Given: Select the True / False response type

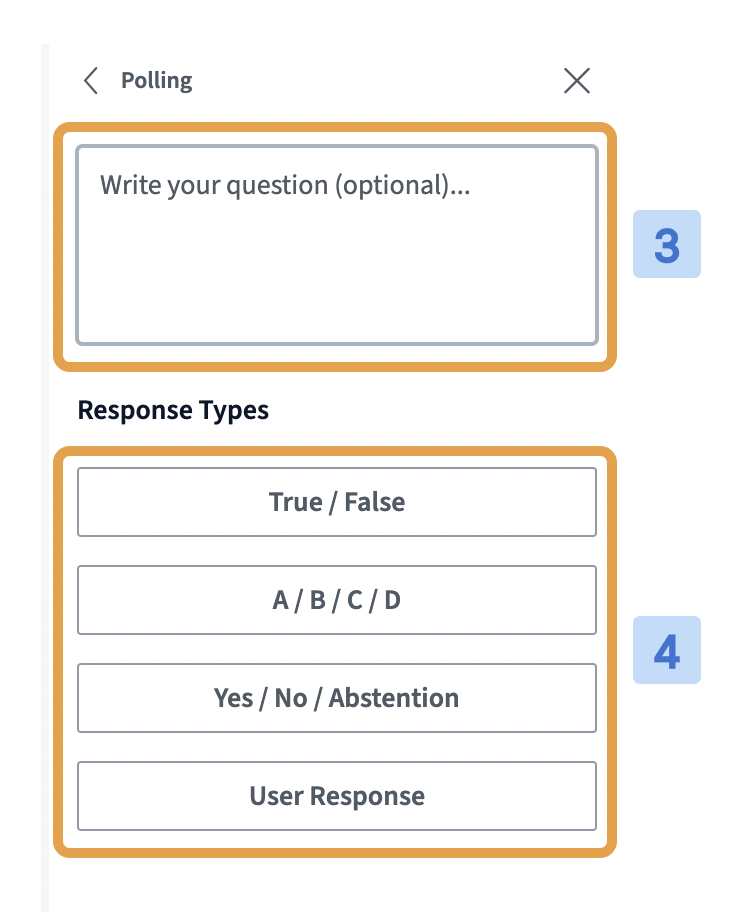Looking at the screenshot, I should tap(336, 502).
